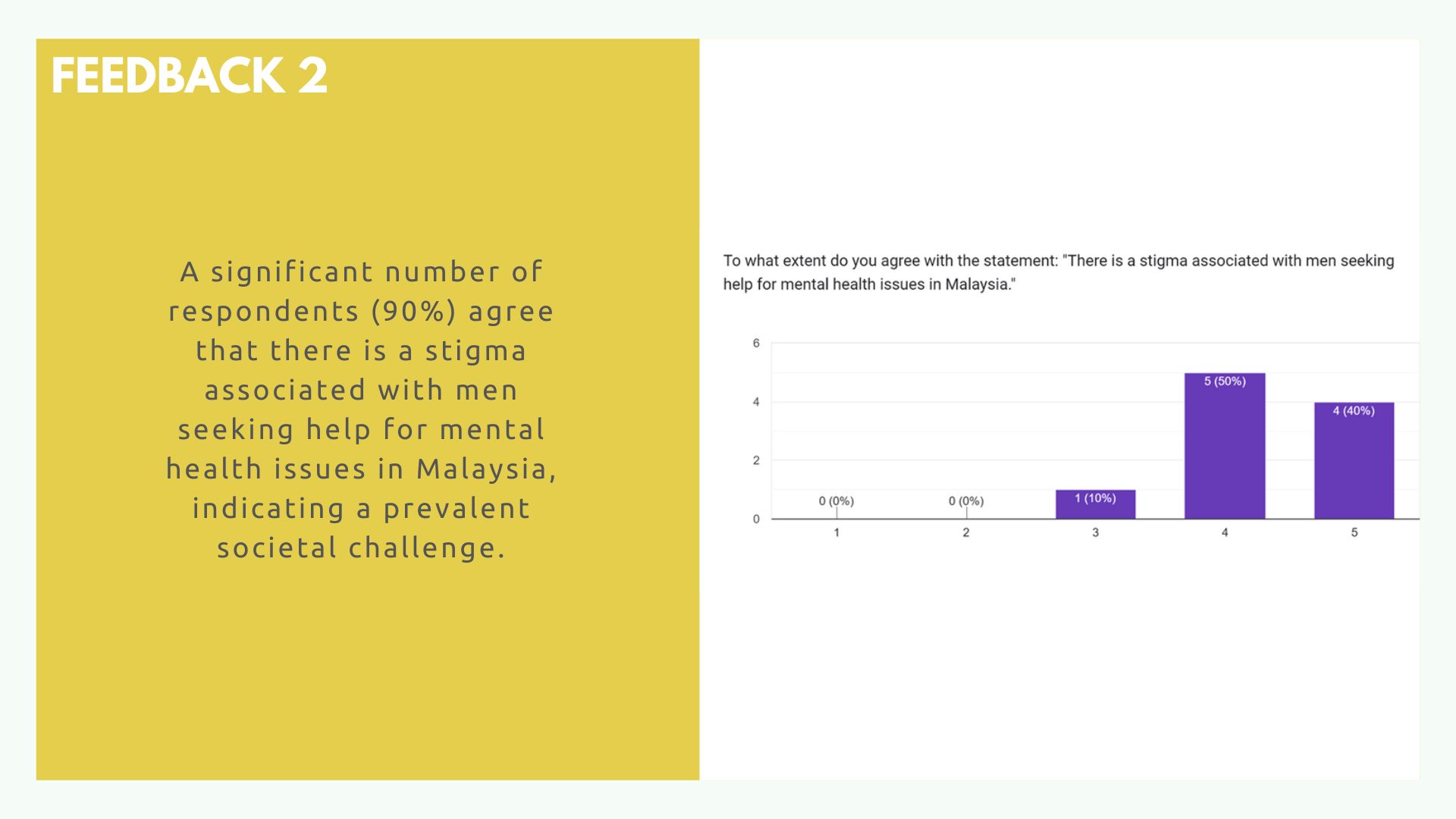
Task: Click x-axis label 5
Action: click(x=1354, y=532)
